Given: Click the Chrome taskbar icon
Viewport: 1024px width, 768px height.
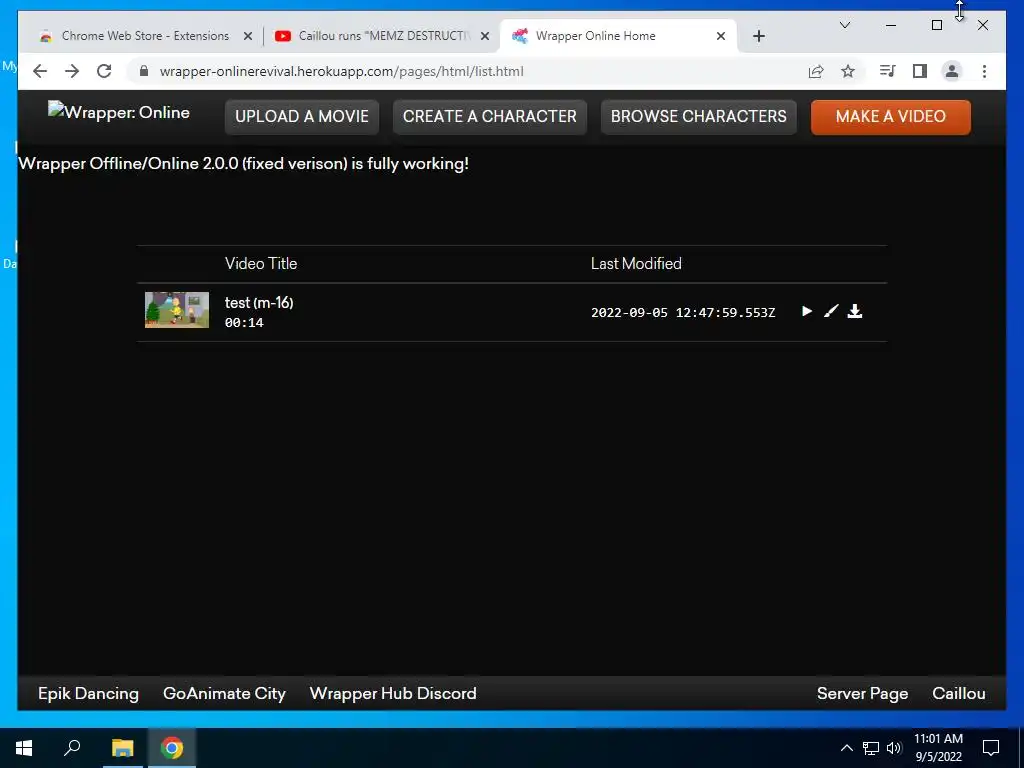Looking at the screenshot, I should coord(172,748).
